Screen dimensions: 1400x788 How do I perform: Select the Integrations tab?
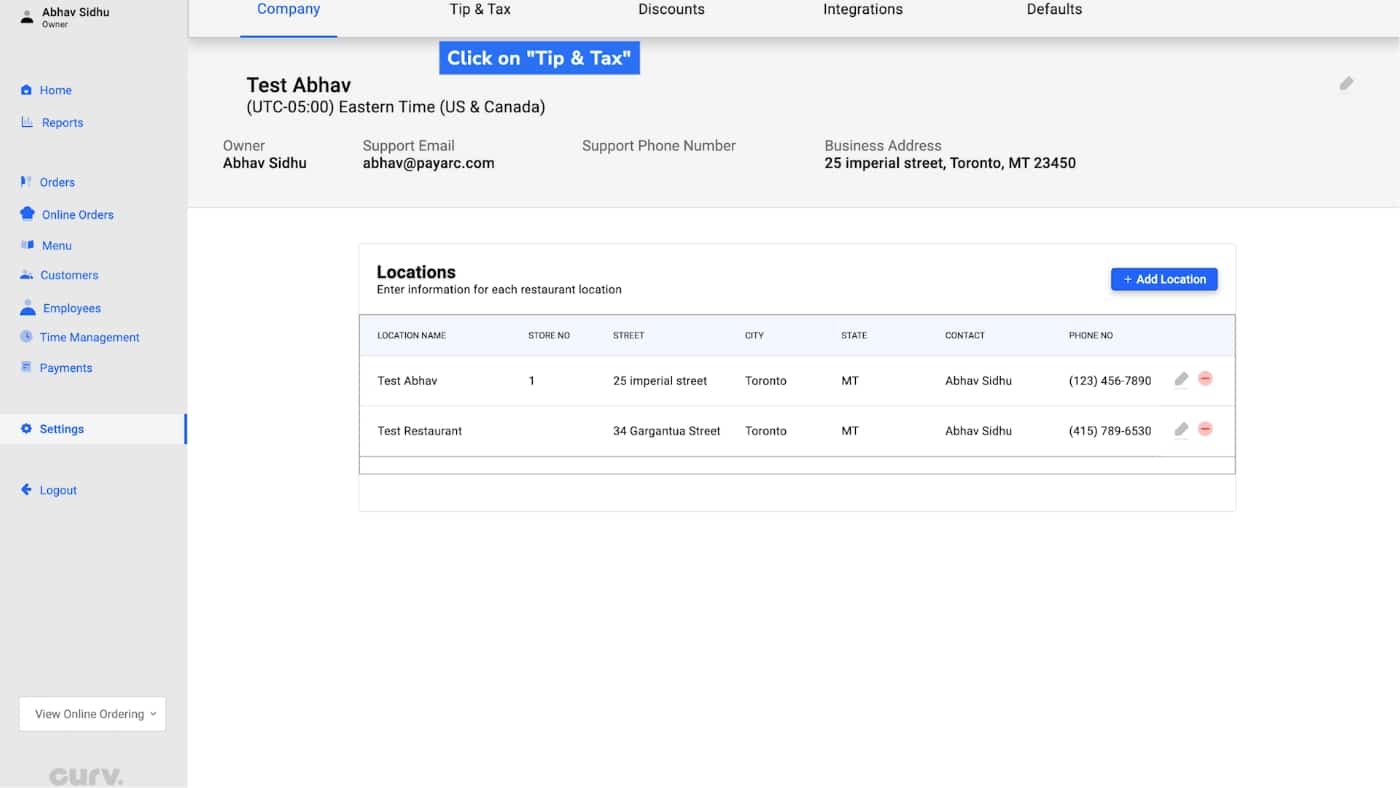(x=863, y=10)
